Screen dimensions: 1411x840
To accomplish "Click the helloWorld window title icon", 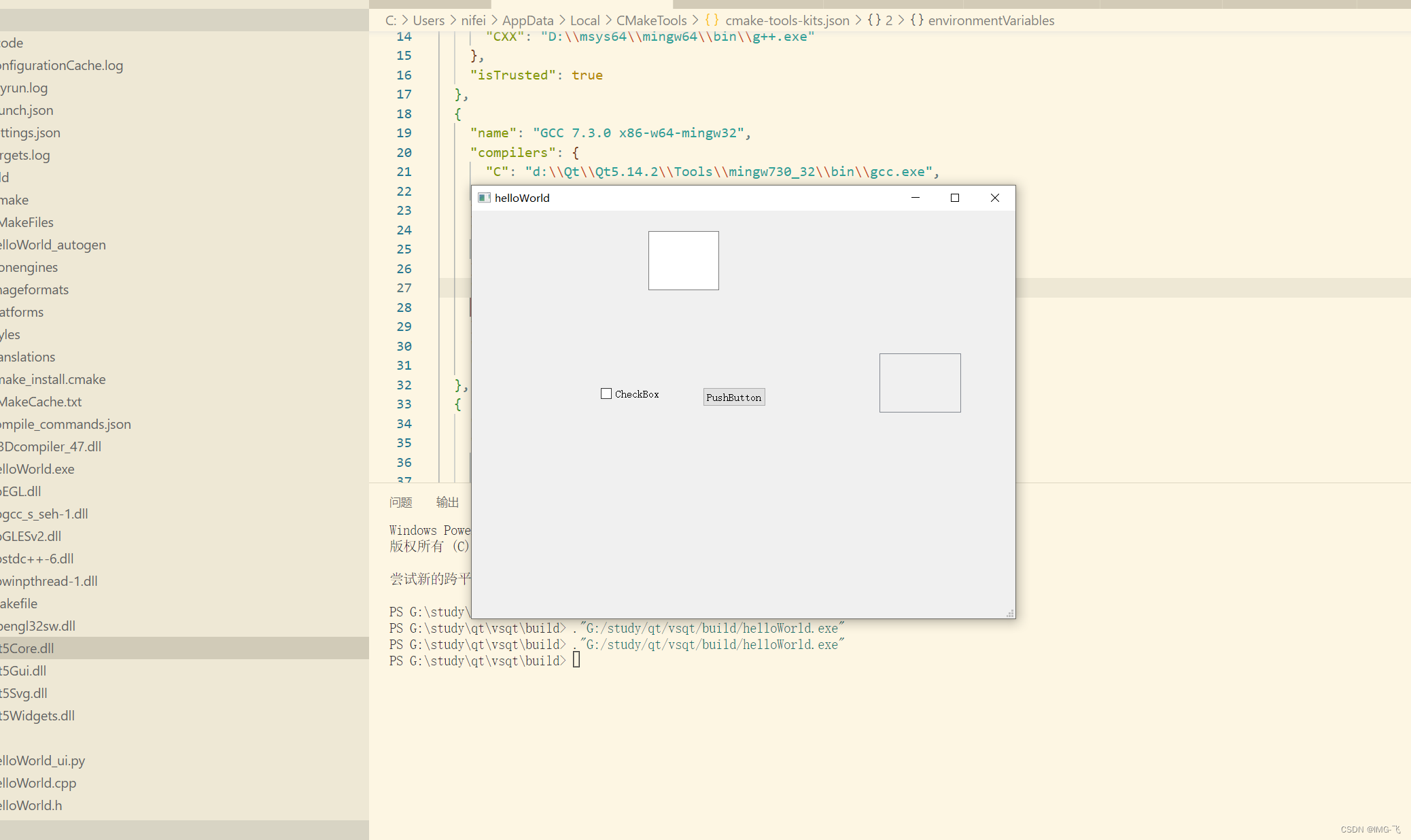I will 484,198.
